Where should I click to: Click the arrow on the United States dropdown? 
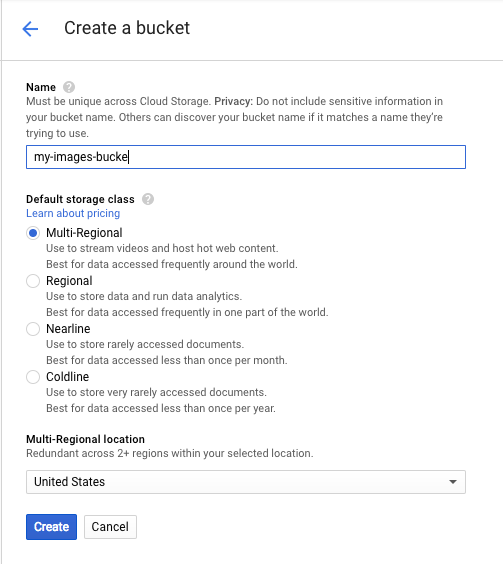click(x=453, y=482)
